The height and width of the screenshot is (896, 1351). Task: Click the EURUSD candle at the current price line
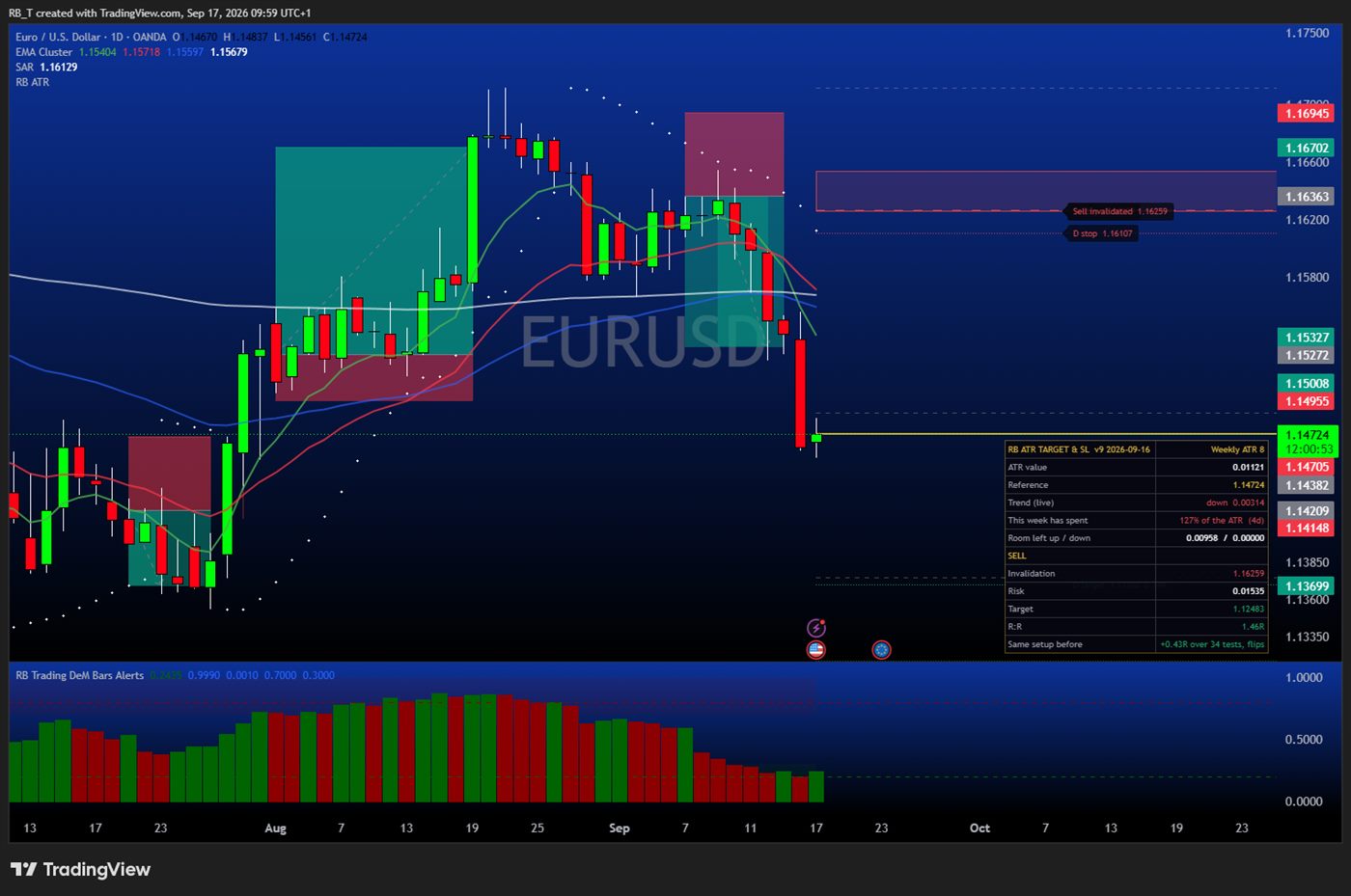(x=816, y=438)
